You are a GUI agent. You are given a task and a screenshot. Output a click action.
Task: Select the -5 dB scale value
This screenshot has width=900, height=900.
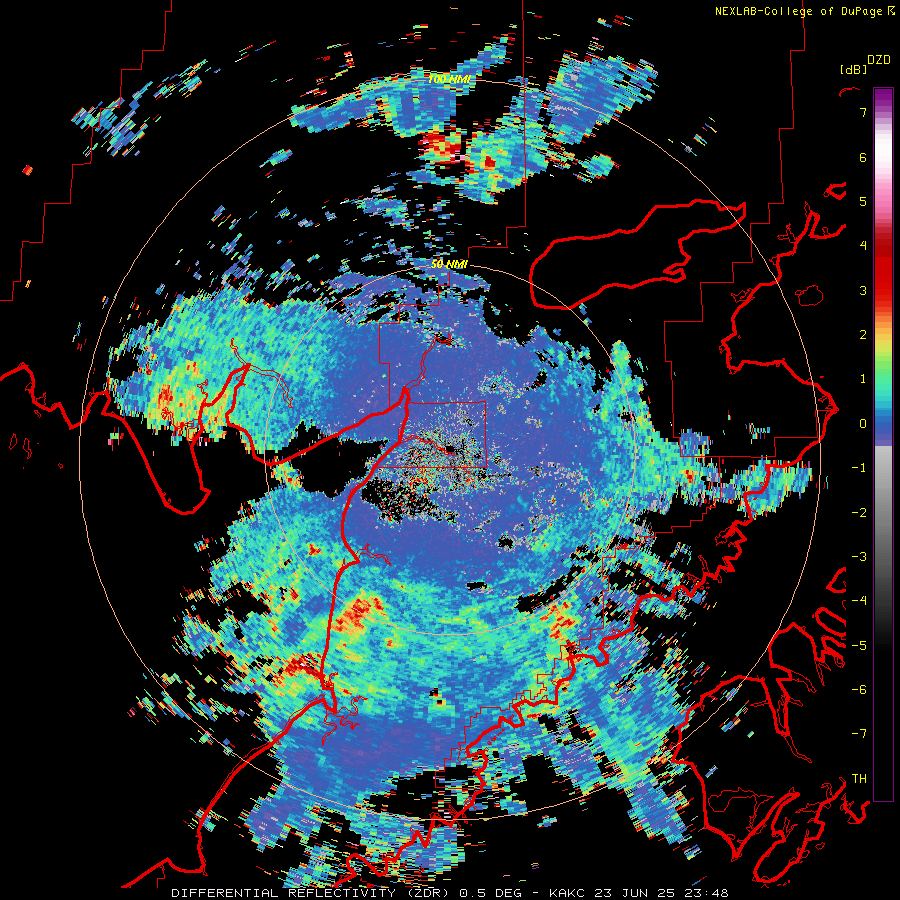click(859, 646)
